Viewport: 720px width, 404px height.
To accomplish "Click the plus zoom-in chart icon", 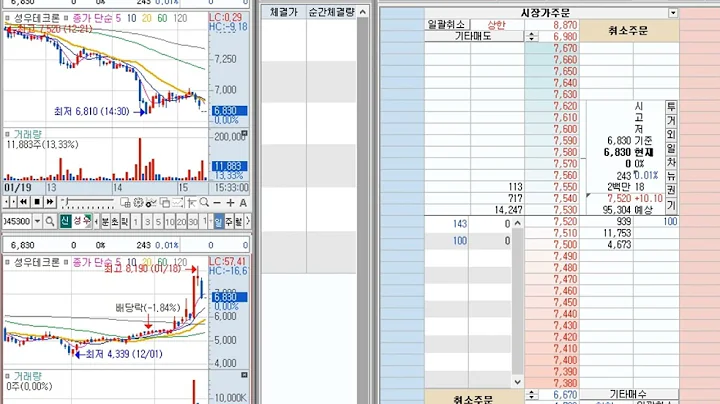I will pos(230,202).
